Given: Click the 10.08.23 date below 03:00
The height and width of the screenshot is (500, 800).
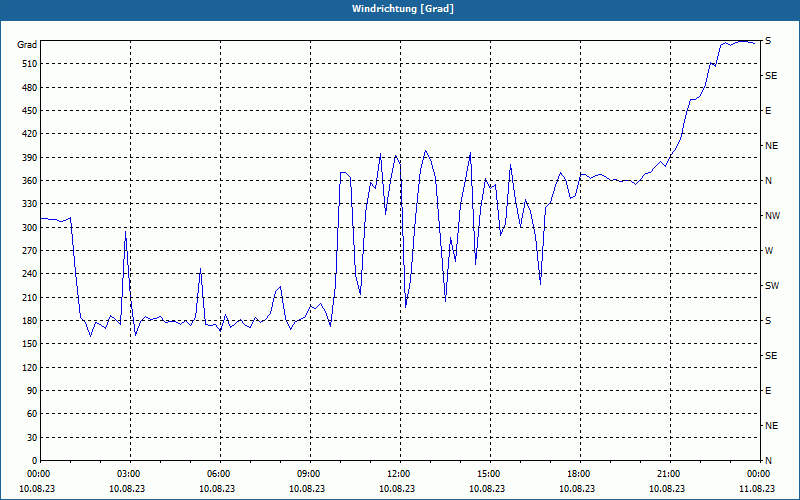Looking at the screenshot, I should pyautogui.click(x=127, y=488).
